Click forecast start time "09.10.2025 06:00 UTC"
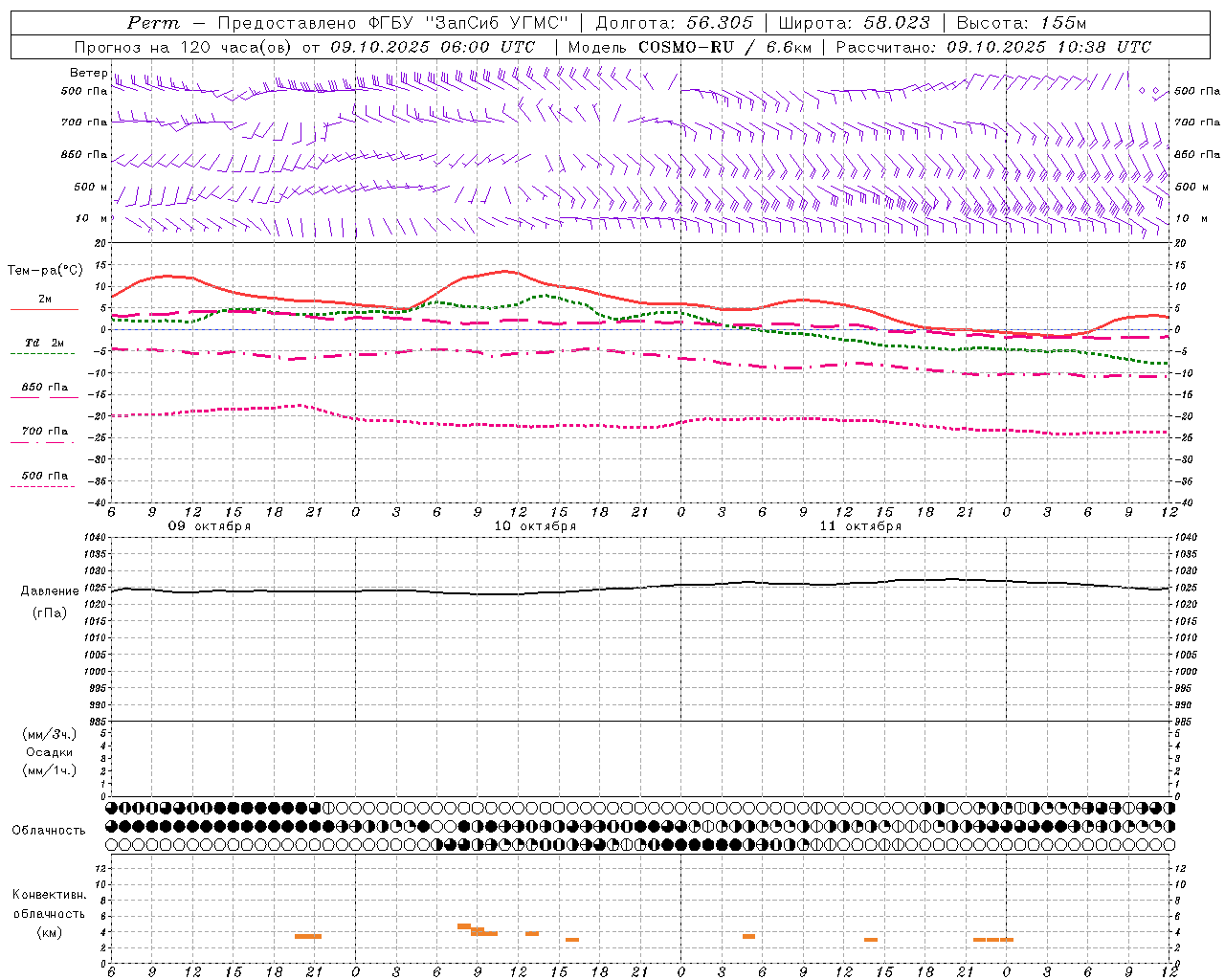This screenshot has width=1225, height=980. [433, 47]
